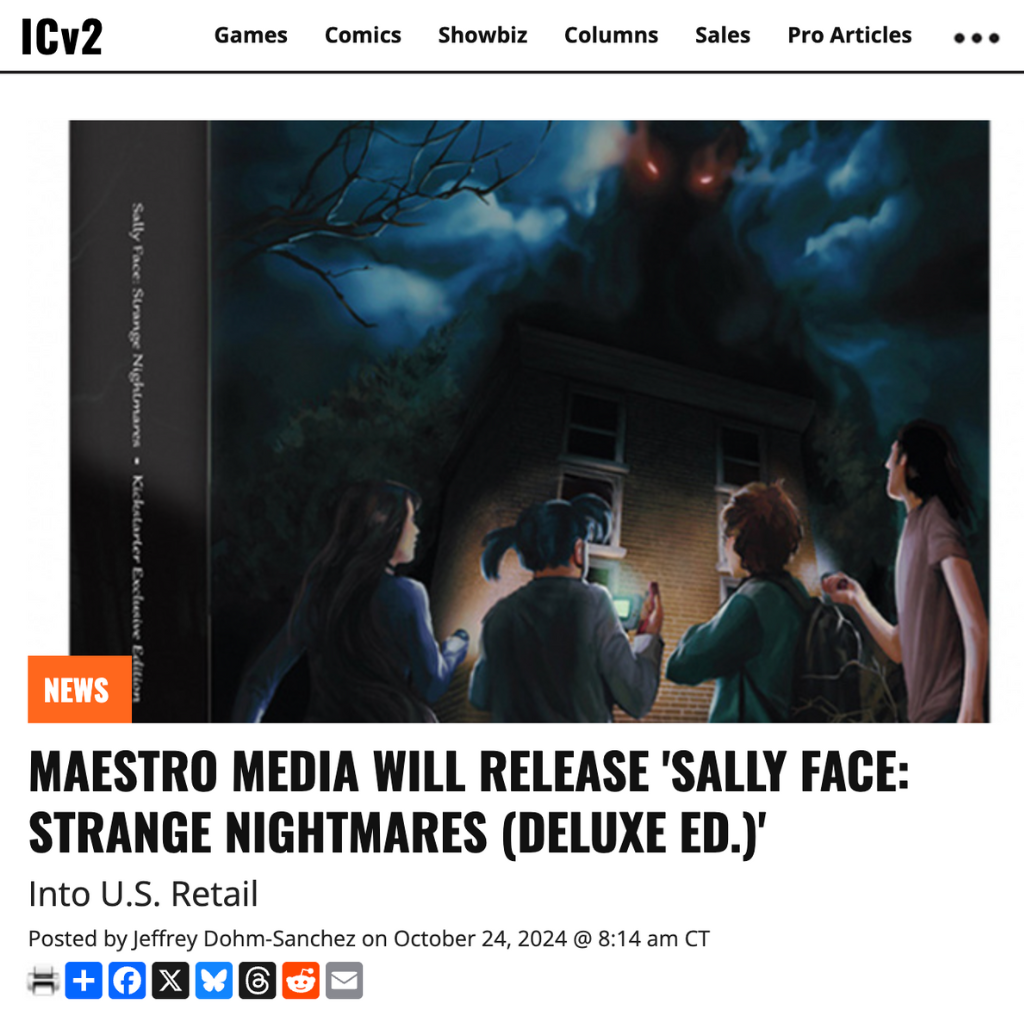The width and height of the screenshot is (1024, 1024).
Task: Click the ICv2 logo
Action: pyautogui.click(x=61, y=37)
